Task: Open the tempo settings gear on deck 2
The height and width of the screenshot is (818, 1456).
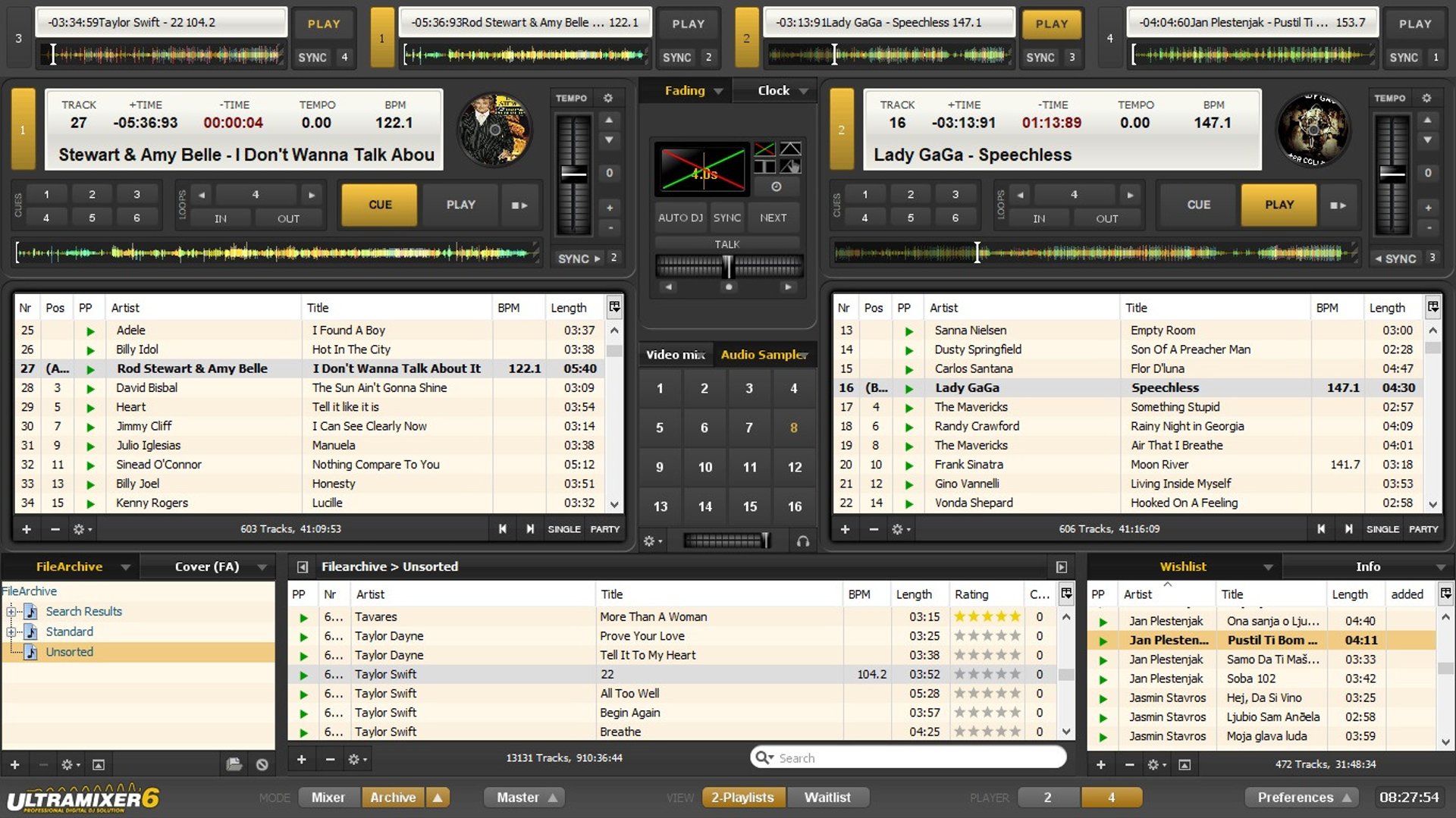Action: (x=1426, y=98)
